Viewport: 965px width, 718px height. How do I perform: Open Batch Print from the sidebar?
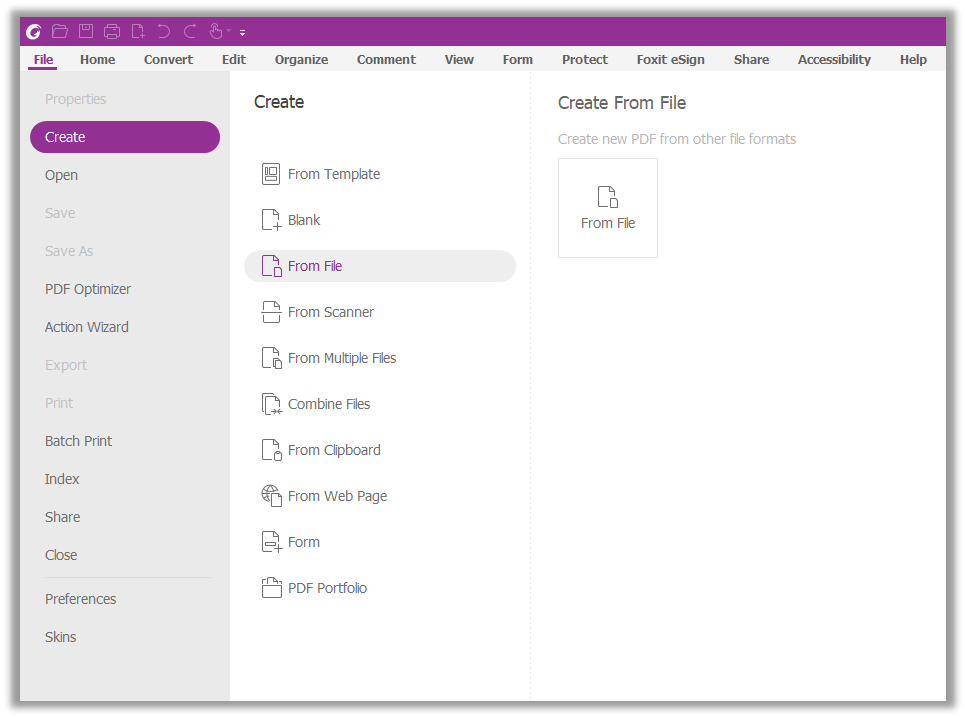click(x=78, y=441)
